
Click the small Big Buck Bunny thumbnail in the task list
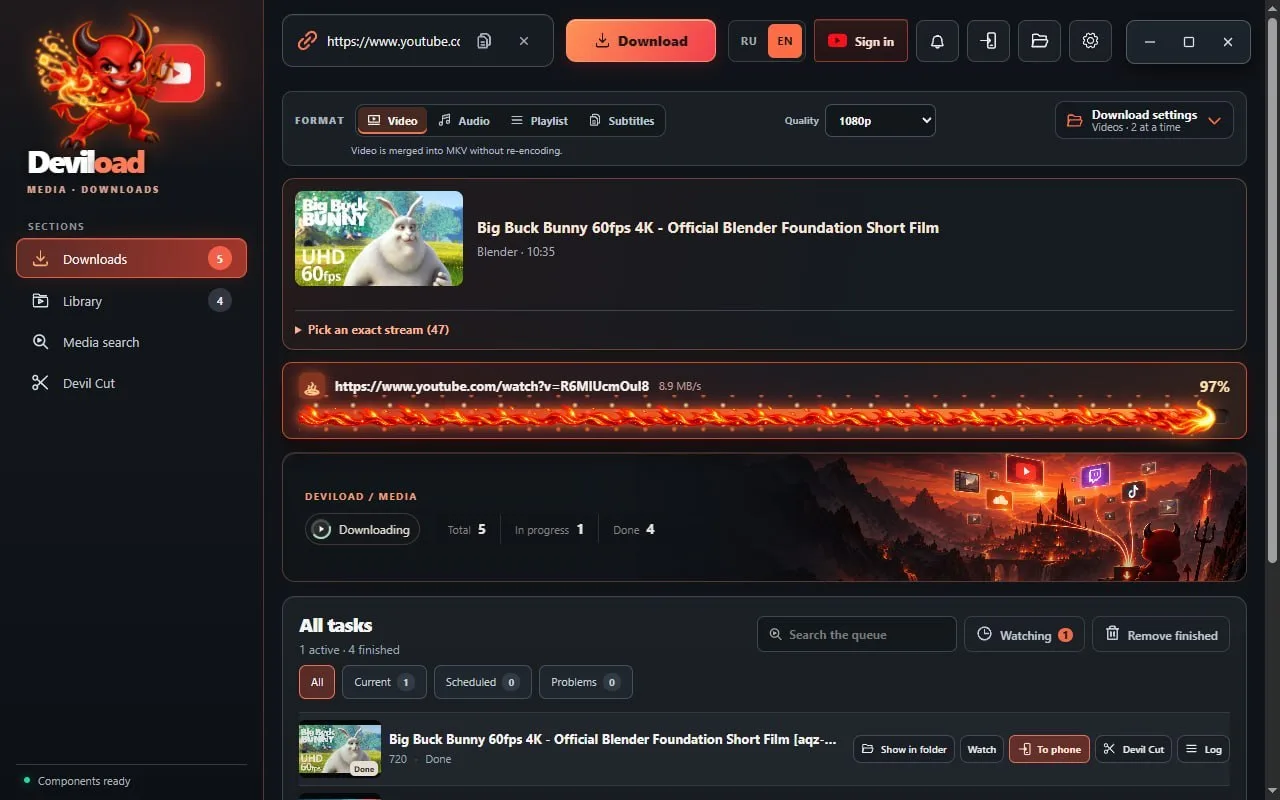(340, 749)
